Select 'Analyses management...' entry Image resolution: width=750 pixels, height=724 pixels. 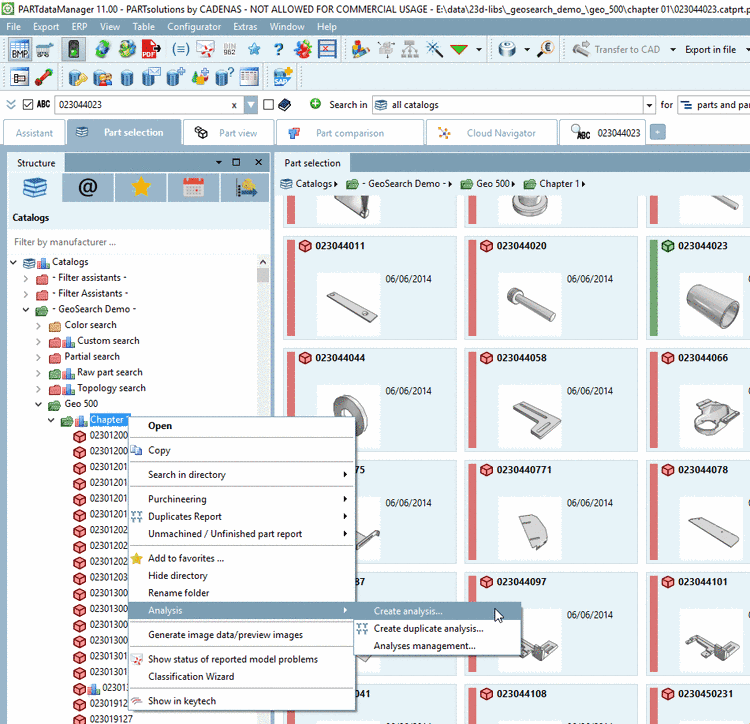click(x=437, y=646)
